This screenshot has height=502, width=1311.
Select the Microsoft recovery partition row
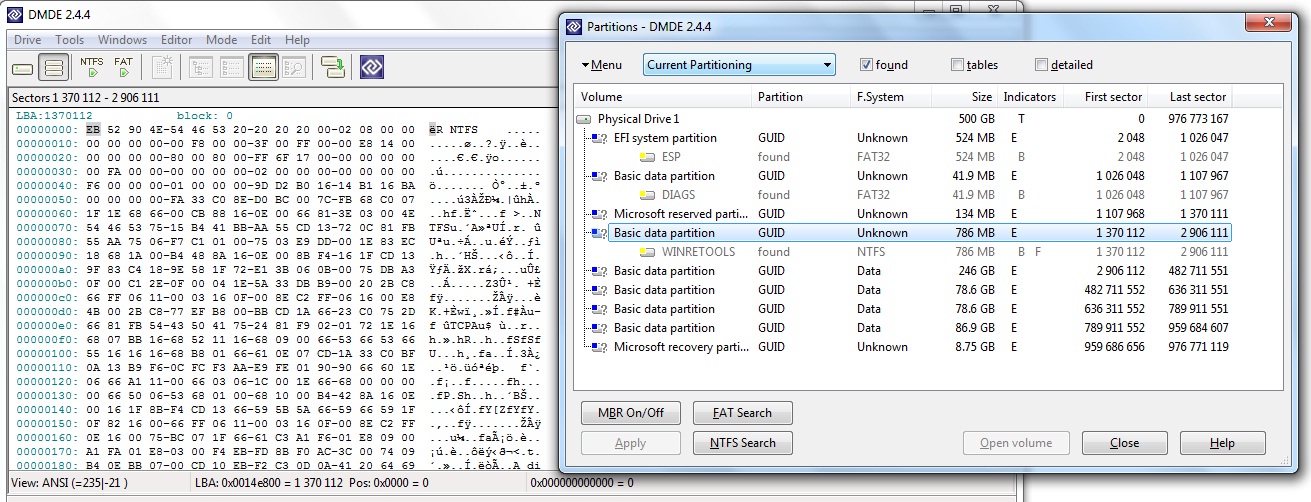(904, 347)
